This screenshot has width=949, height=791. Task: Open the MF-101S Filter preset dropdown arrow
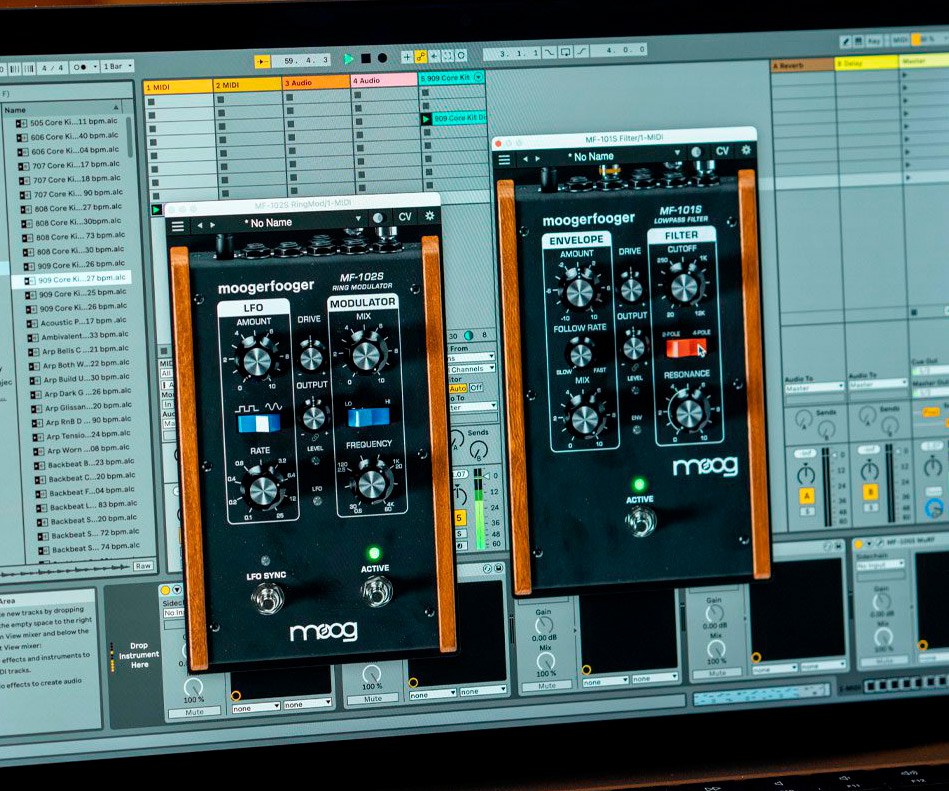pos(677,153)
